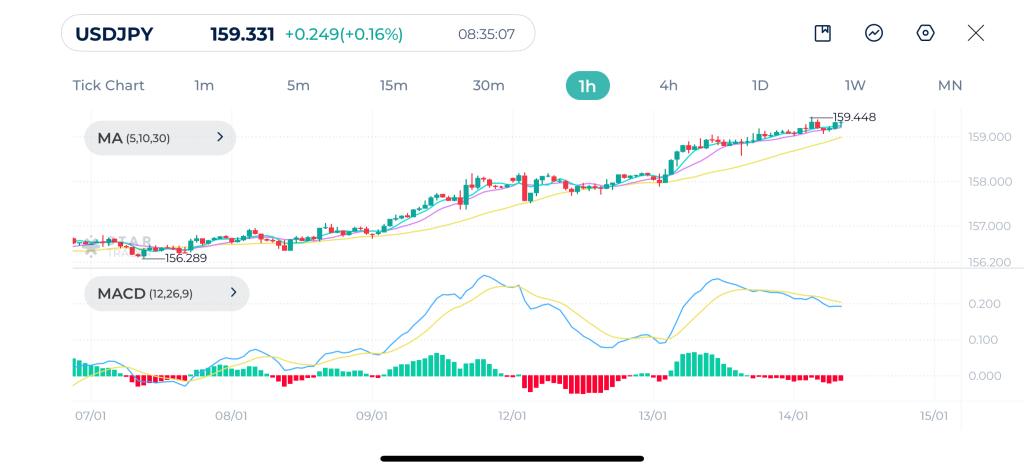Tap the iOS home indicator bar
Viewport: 1024px width, 471px height.
512,459
